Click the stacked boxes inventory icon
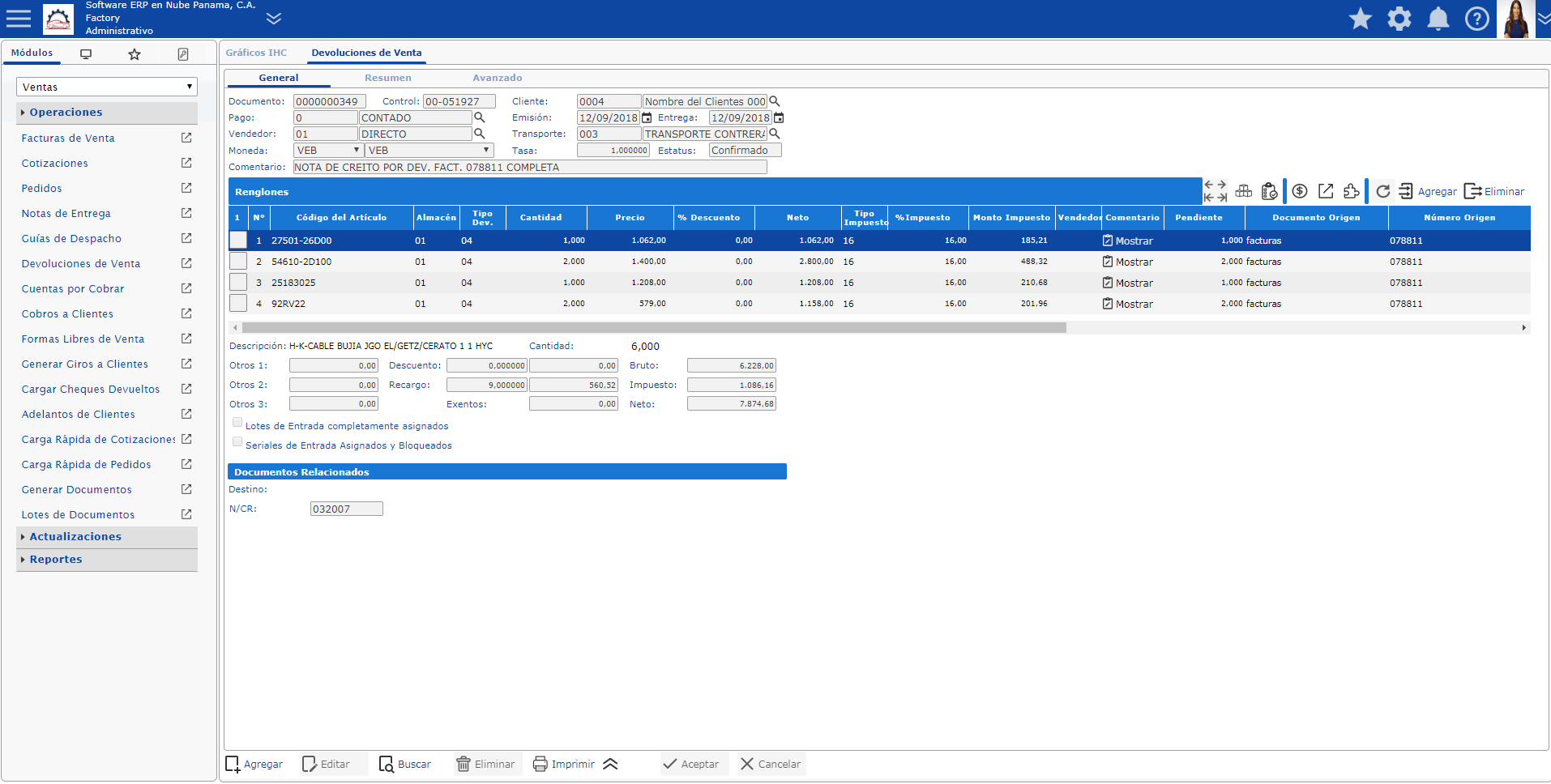Image resolution: width=1551 pixels, height=784 pixels. [x=1244, y=191]
